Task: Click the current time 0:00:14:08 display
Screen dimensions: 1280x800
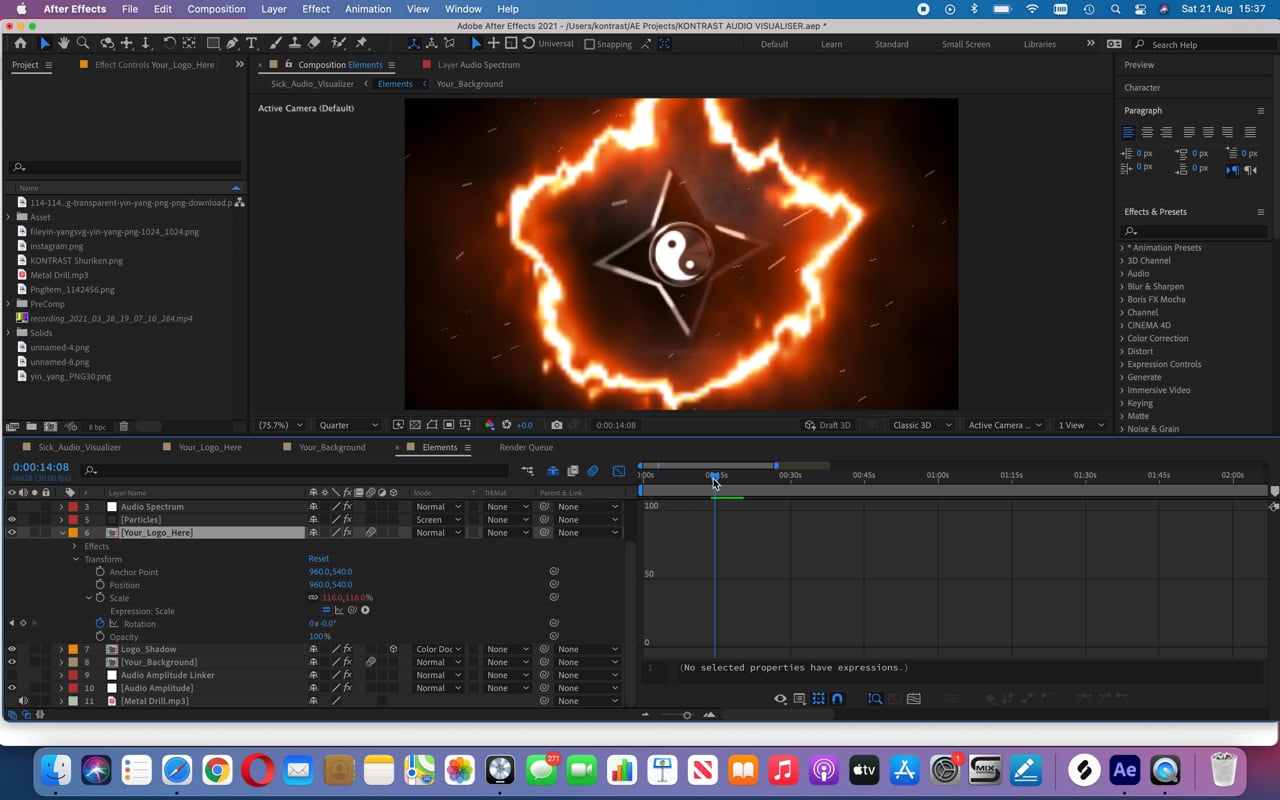Action: pos(40,467)
